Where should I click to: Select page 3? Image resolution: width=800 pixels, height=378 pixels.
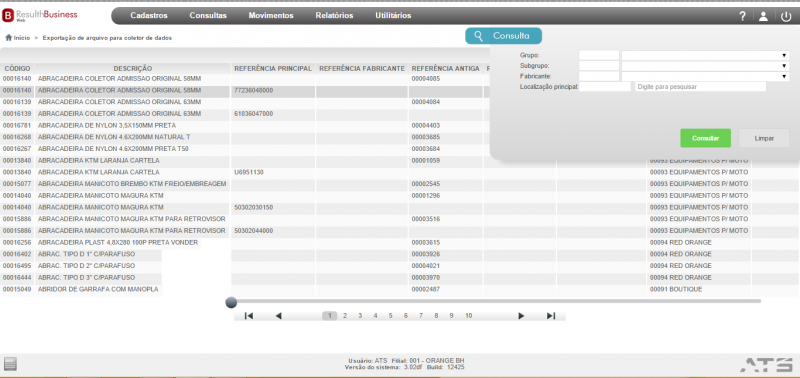360,316
